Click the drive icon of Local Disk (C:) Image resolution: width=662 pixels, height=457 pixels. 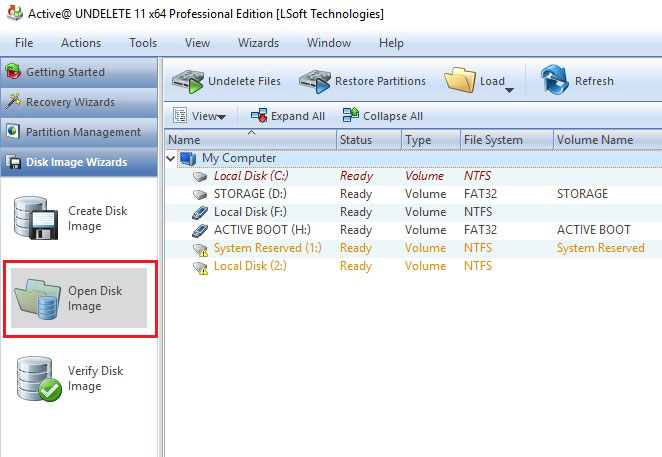(200, 177)
